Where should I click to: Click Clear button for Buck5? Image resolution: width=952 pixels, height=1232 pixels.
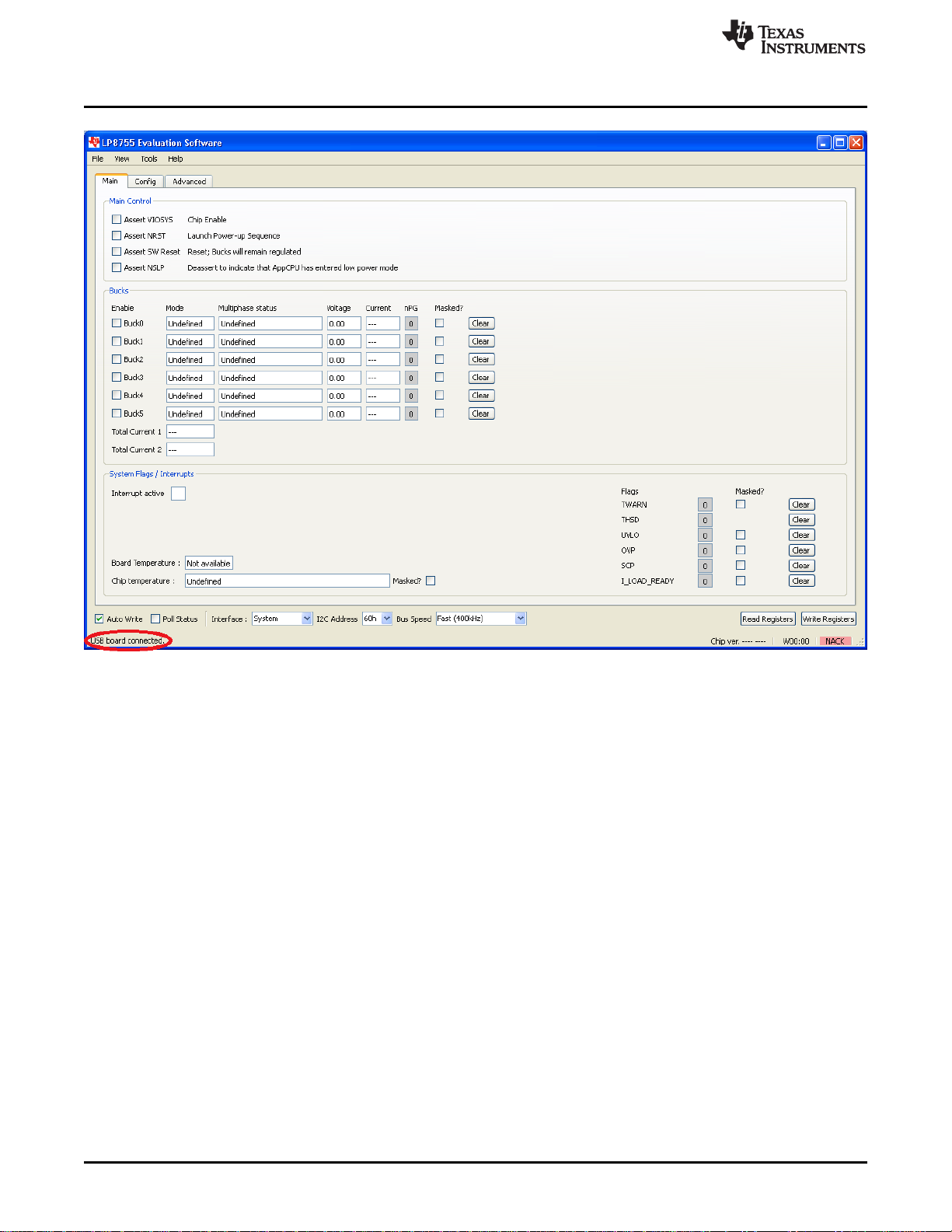point(481,414)
